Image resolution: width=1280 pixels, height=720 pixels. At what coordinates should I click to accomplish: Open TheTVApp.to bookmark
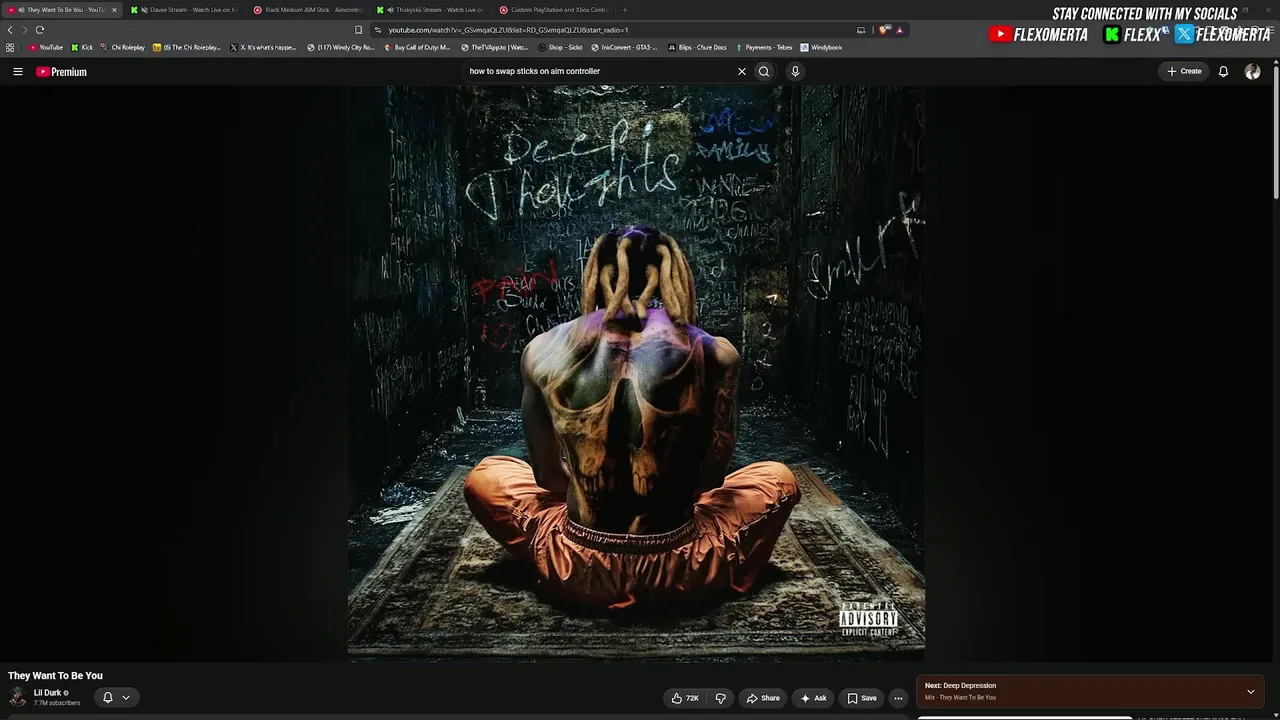494,47
